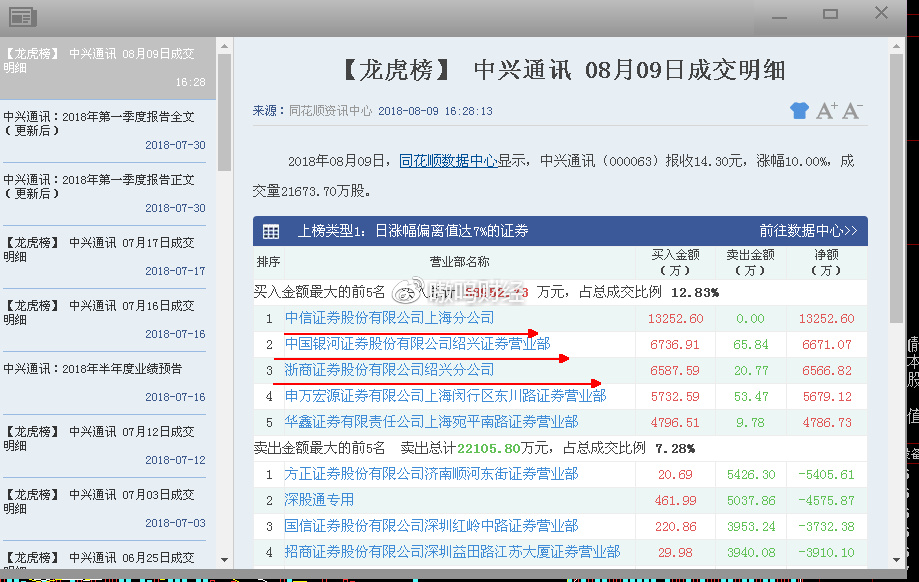Increase font size with the A+ icon
Viewport: 919px width, 582px height.
tap(826, 110)
